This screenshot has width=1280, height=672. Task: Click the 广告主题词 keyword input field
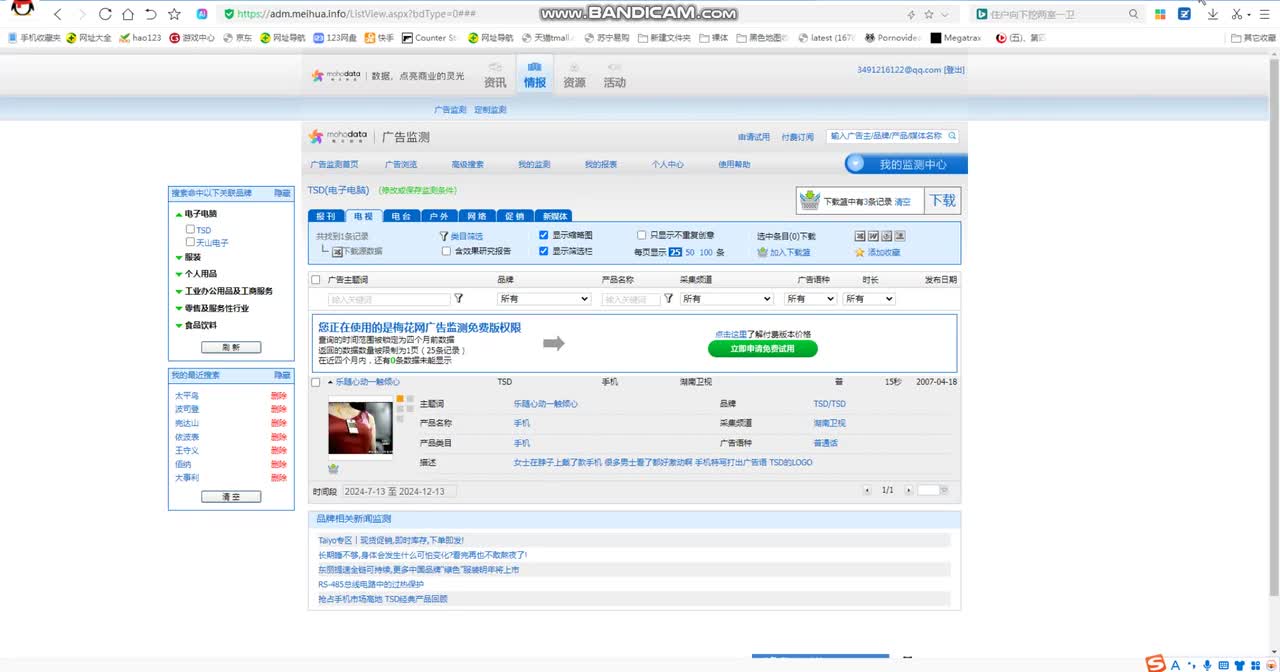coord(389,298)
